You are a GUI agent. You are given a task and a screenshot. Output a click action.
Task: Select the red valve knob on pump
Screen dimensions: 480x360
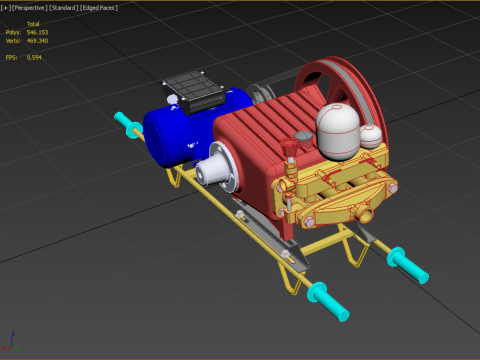pyautogui.click(x=289, y=147)
